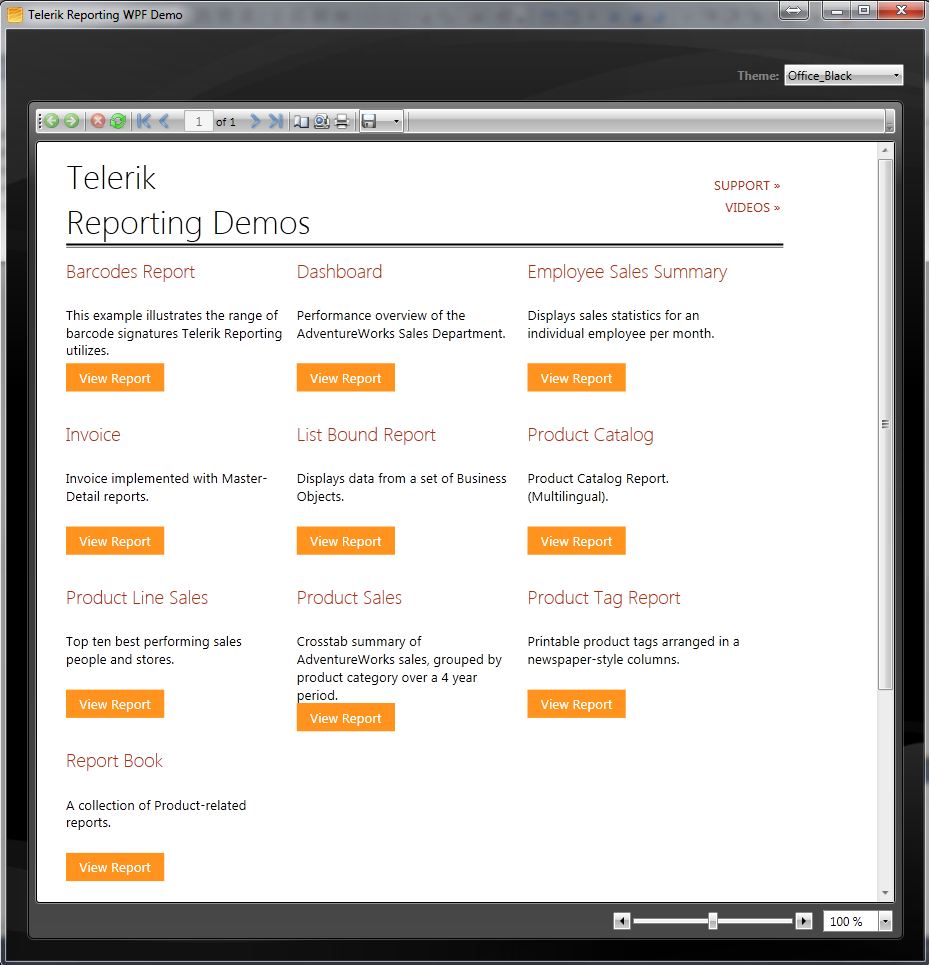Click scroll up arrow of report
The image size is (929, 965).
point(885,150)
